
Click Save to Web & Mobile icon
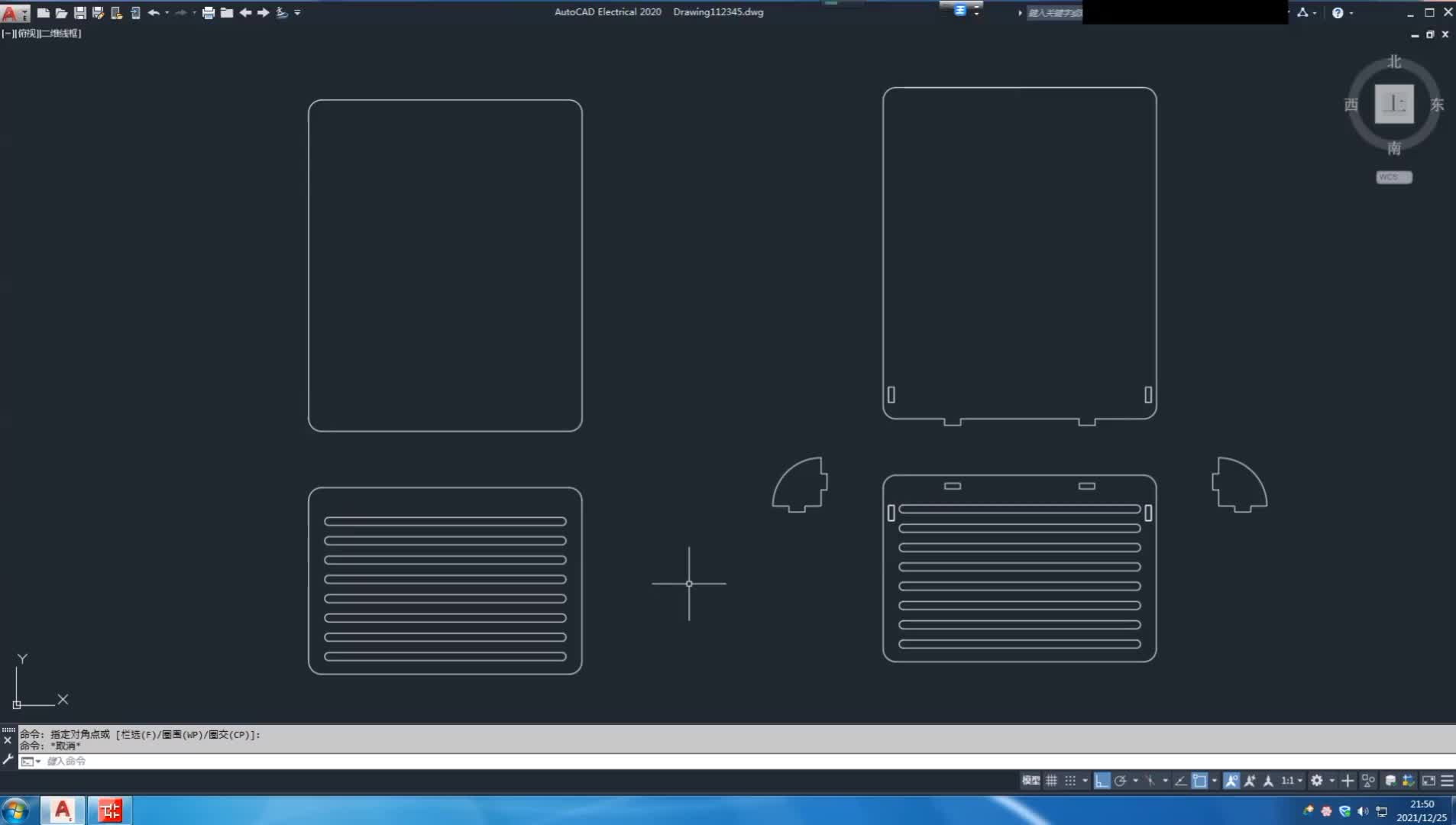135,12
